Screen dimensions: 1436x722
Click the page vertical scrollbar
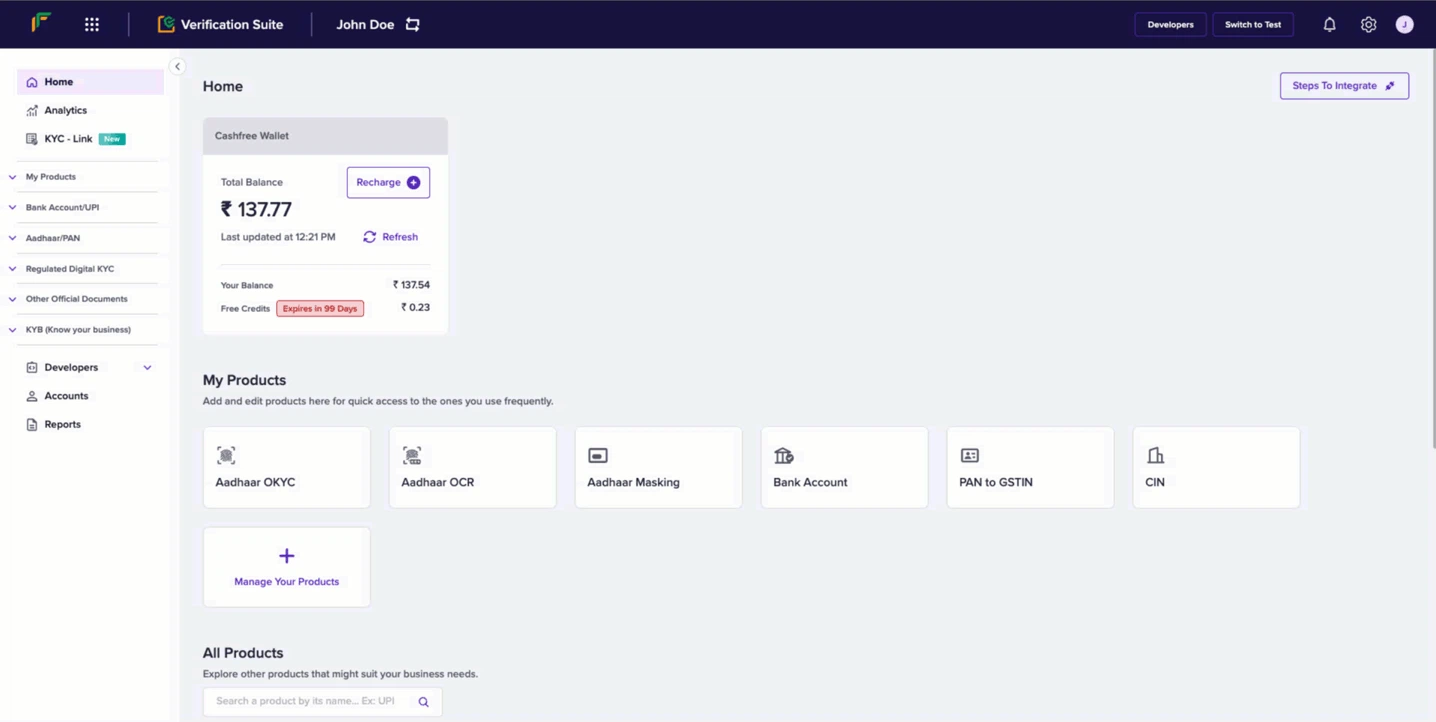[x=1432, y=250]
